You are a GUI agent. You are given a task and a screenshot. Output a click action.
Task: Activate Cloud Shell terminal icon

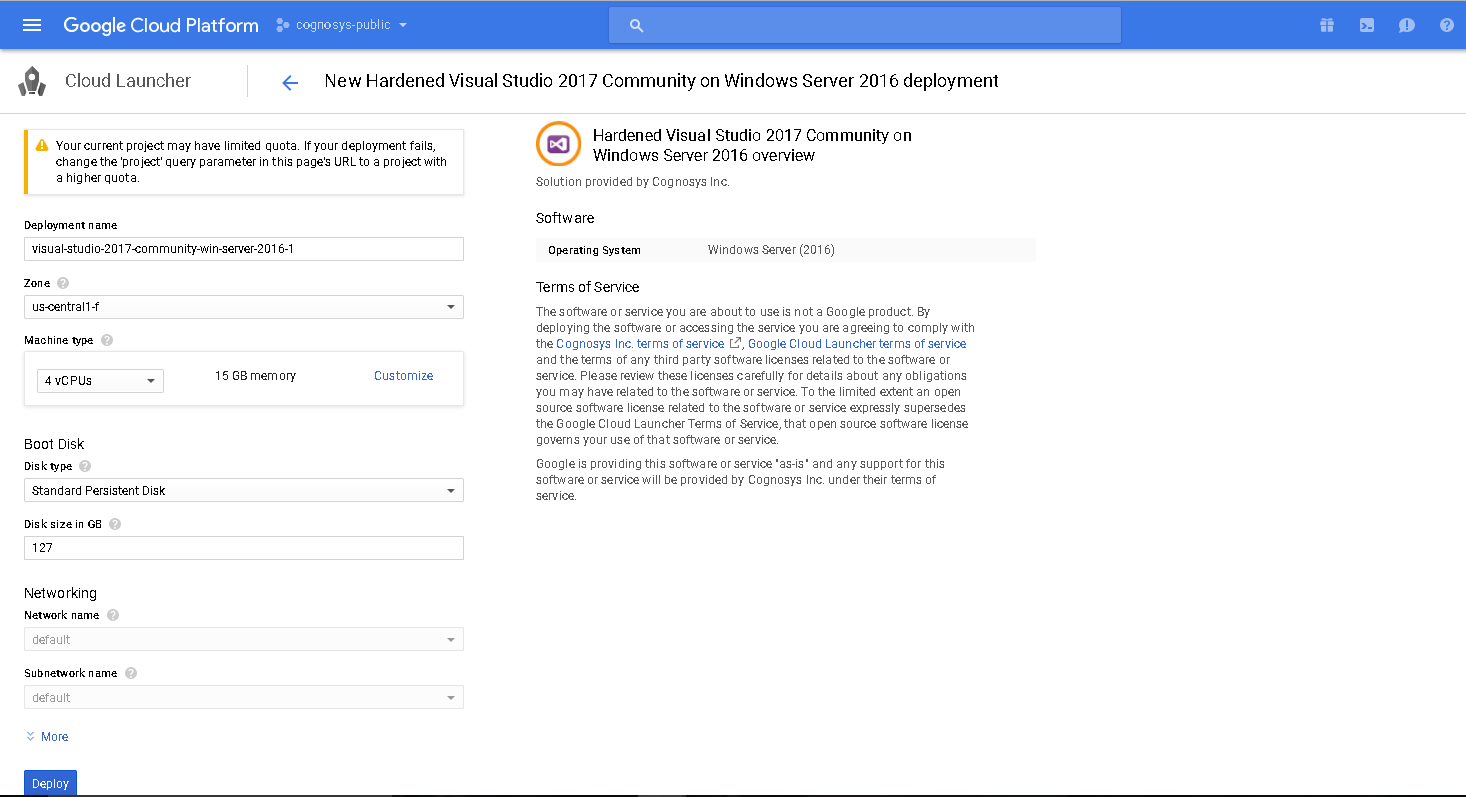pyautogui.click(x=1367, y=25)
